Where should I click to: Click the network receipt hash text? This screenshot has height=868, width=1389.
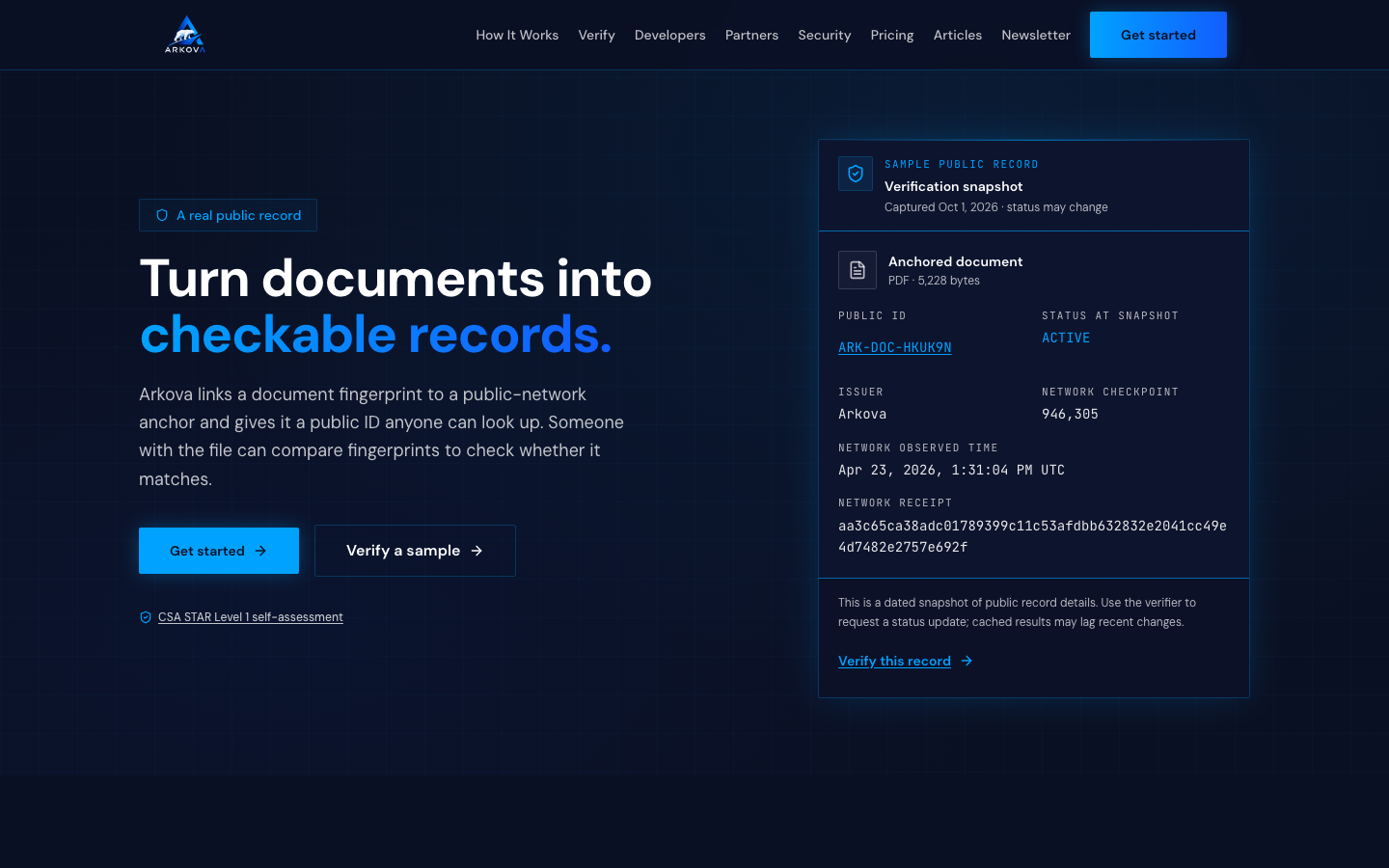(x=1032, y=536)
